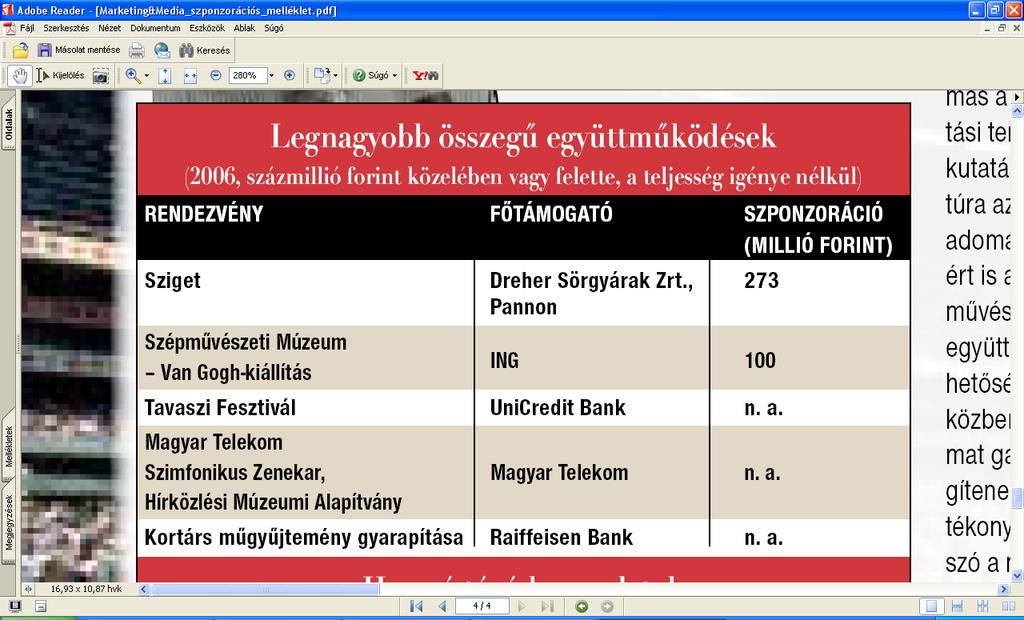This screenshot has height=620, width=1024.
Task: Click the 4 / 4 page number field
Action: coord(482,606)
